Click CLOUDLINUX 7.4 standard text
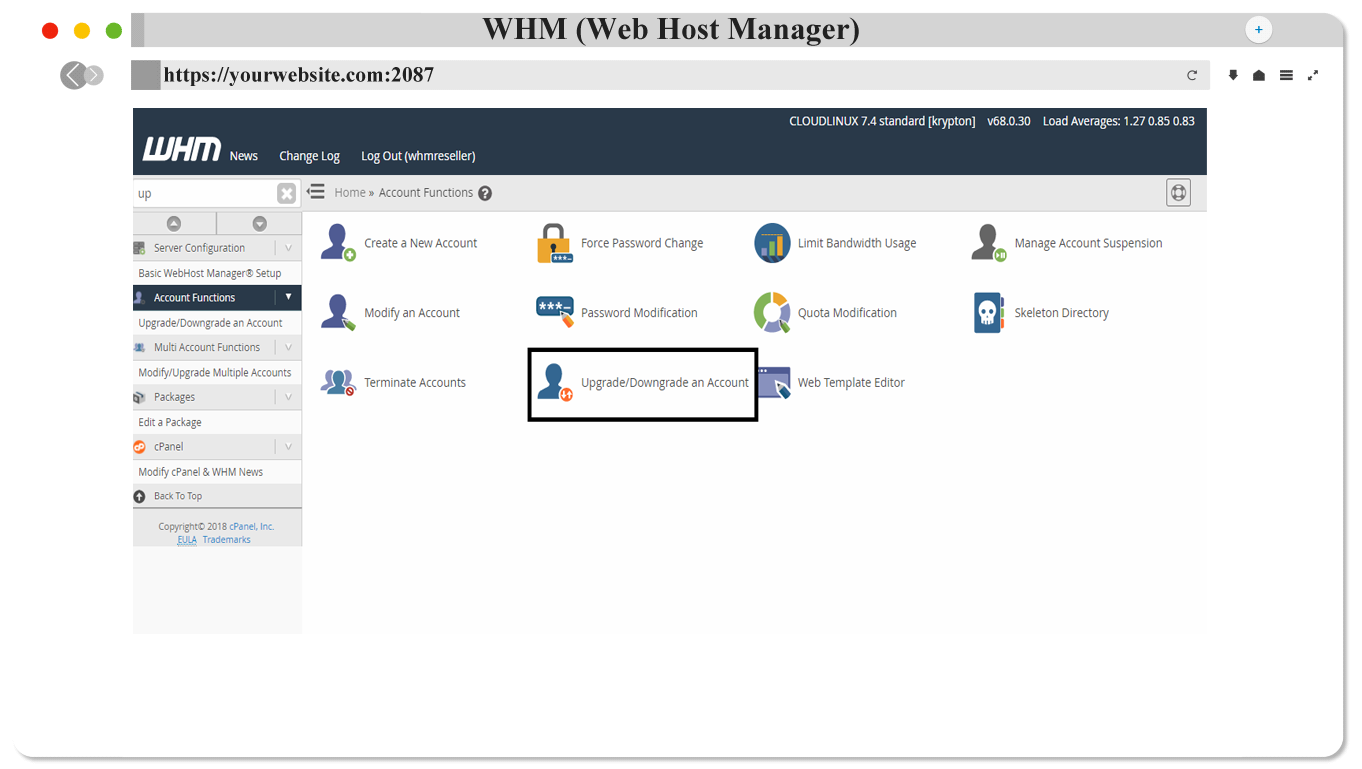Image resolution: width=1362 pixels, height=769 pixels. 882,121
